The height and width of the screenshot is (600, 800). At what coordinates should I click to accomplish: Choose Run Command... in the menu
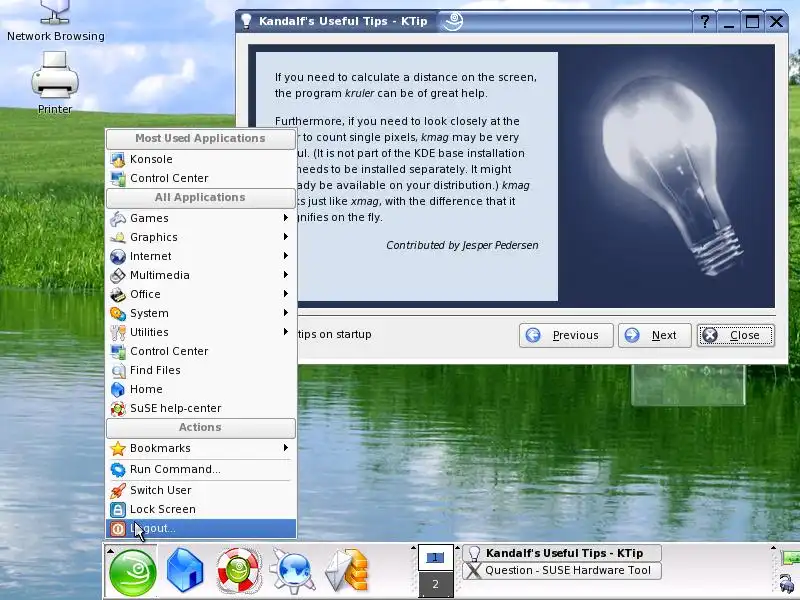pyautogui.click(x=201, y=469)
